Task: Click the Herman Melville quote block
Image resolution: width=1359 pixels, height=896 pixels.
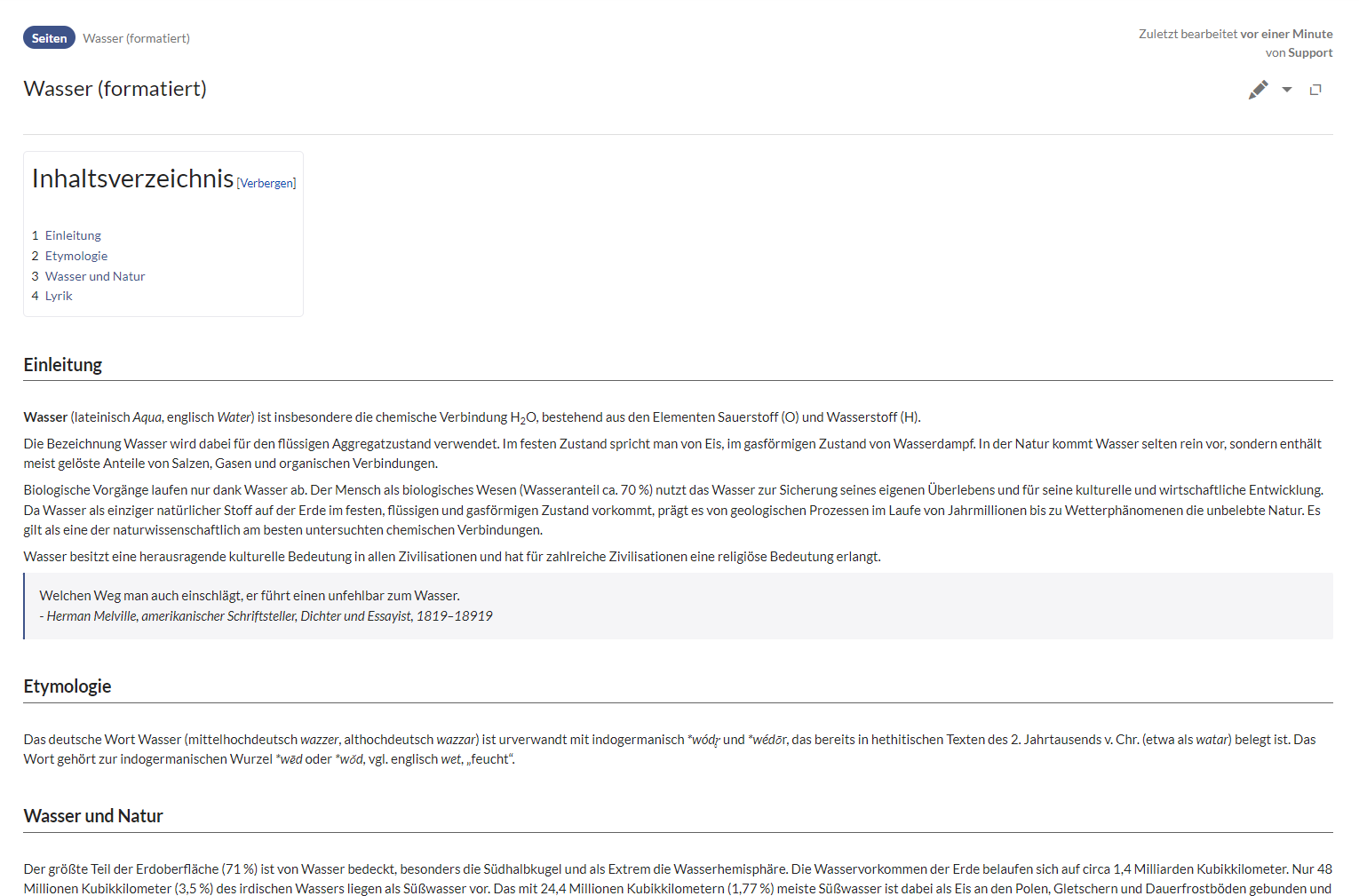Action: point(266,606)
